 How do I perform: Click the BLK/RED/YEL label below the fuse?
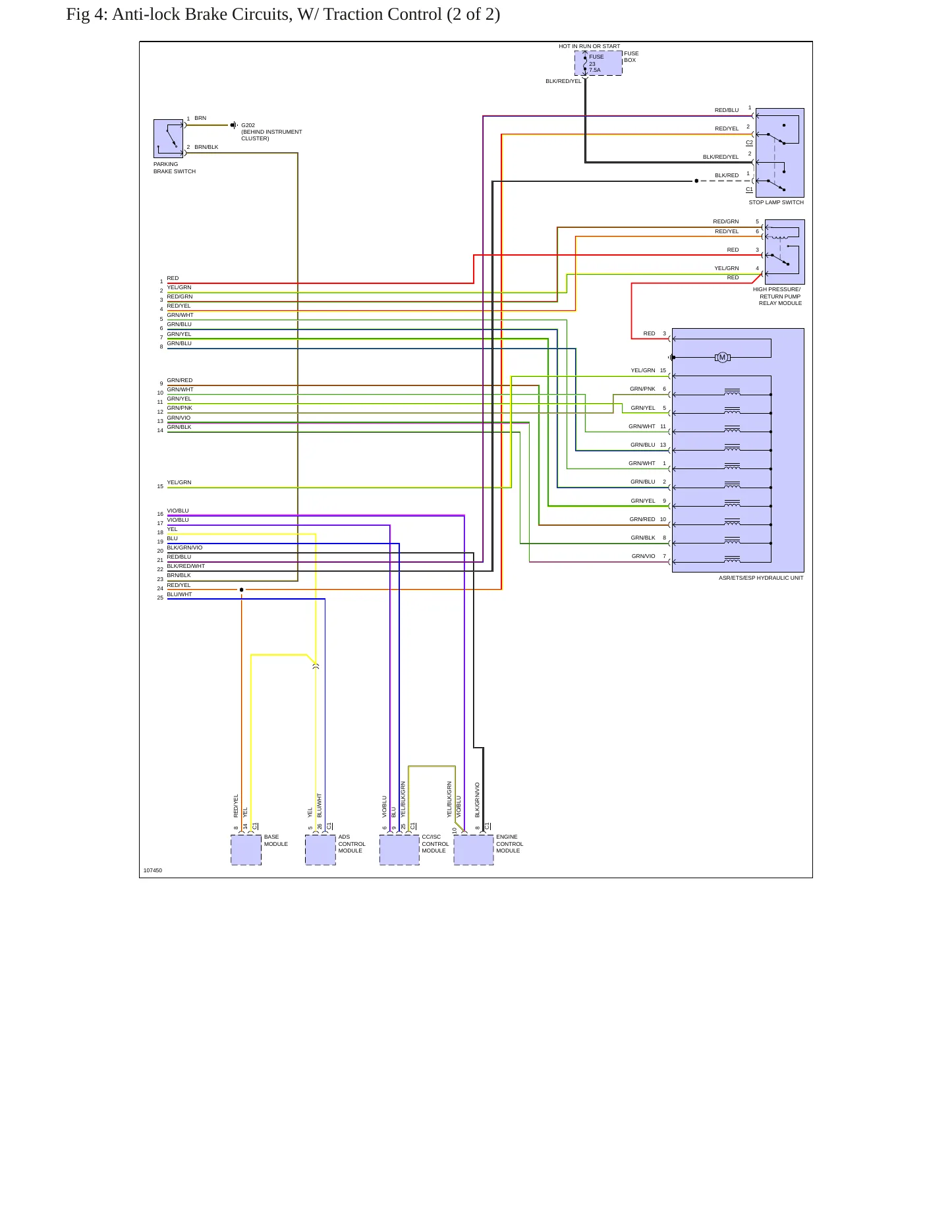563,81
